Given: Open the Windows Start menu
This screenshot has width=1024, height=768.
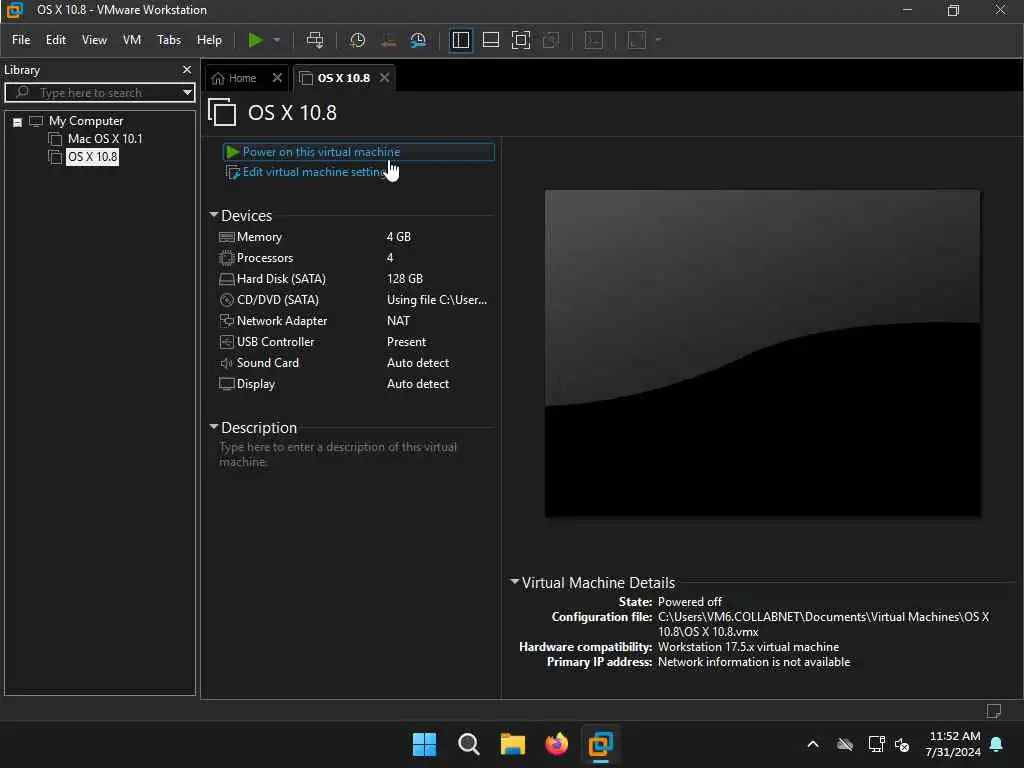Looking at the screenshot, I should [x=424, y=744].
